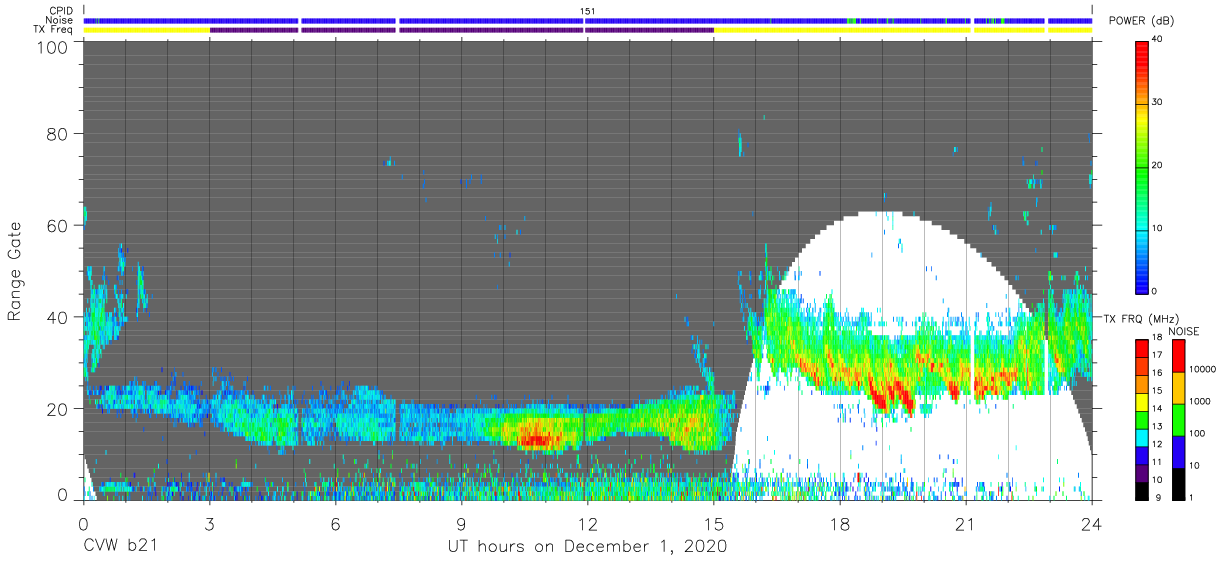The width and height of the screenshot is (1228, 567).
Task: Select the "100" tick on Range Gate axis
Action: 53,47
